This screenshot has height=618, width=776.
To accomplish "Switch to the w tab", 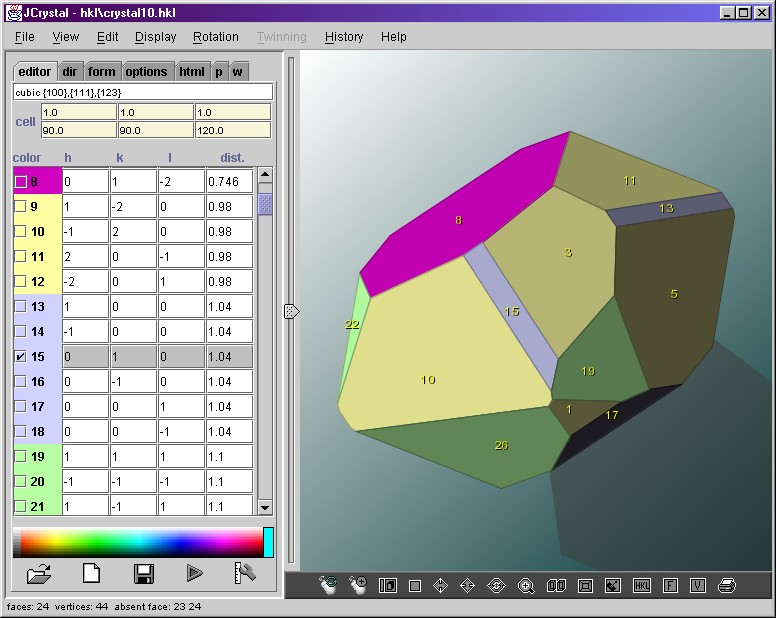I will coord(238,72).
